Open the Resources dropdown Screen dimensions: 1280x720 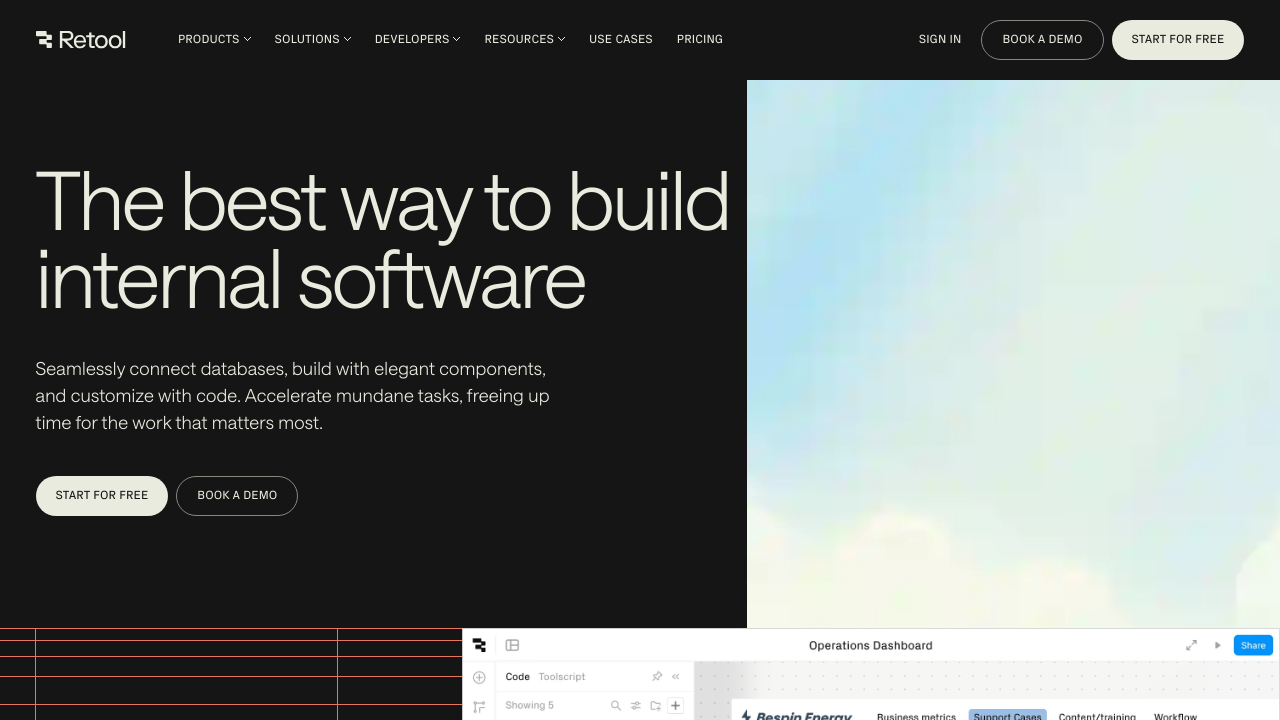click(x=524, y=40)
